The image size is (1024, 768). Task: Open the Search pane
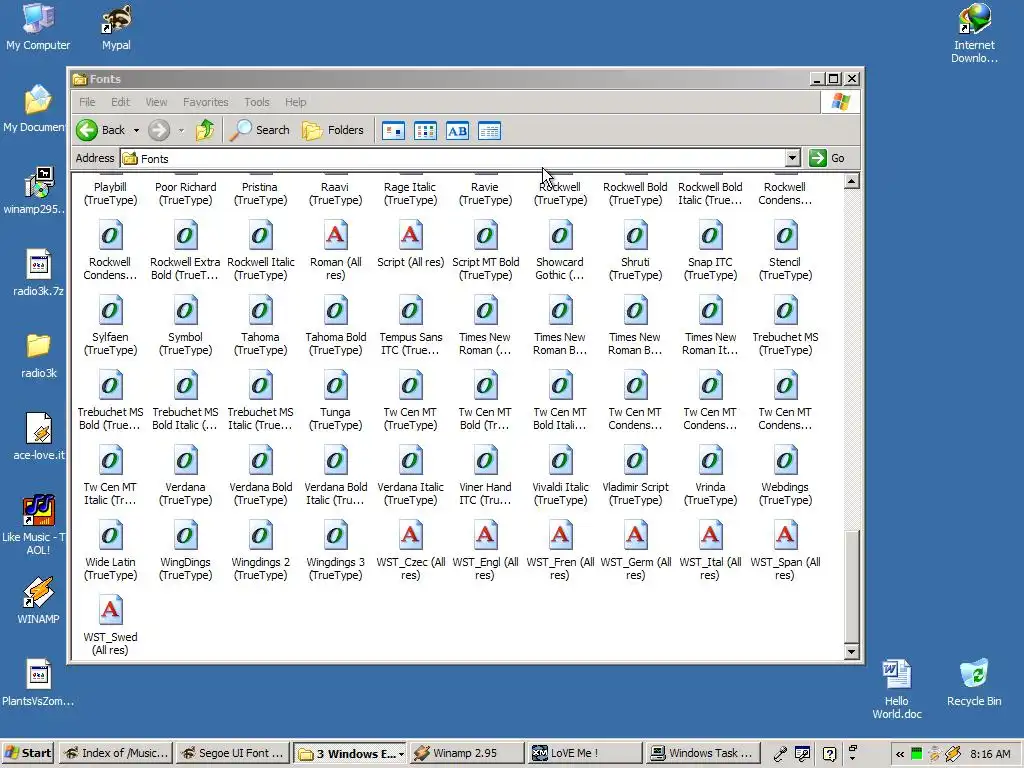(x=260, y=130)
